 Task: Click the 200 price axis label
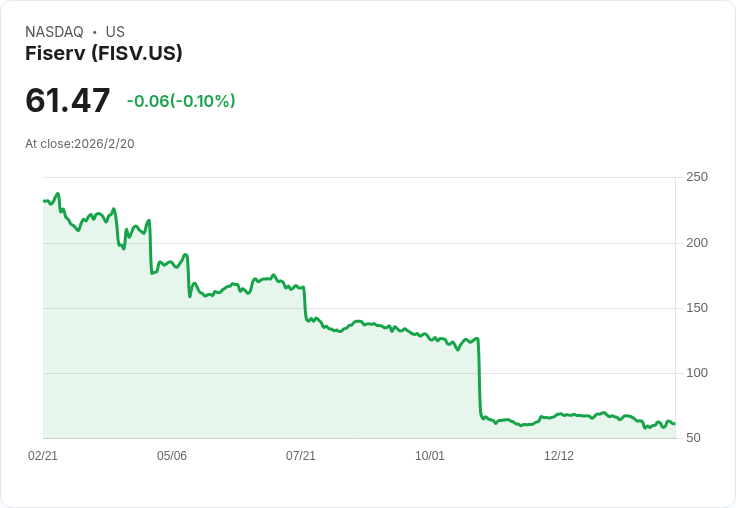[697, 243]
